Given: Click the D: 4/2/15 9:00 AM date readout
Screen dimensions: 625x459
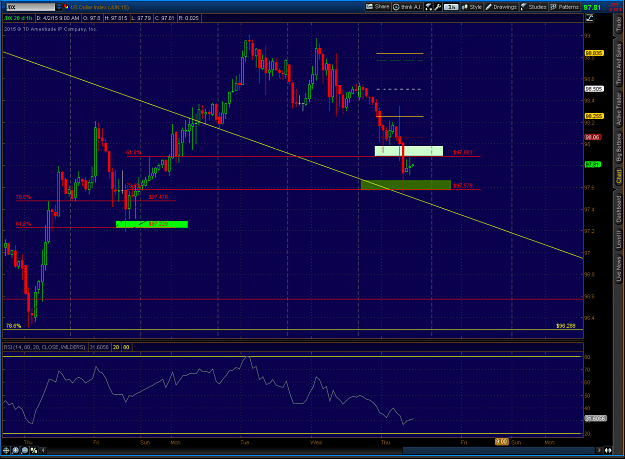Looking at the screenshot, I should point(58,18).
